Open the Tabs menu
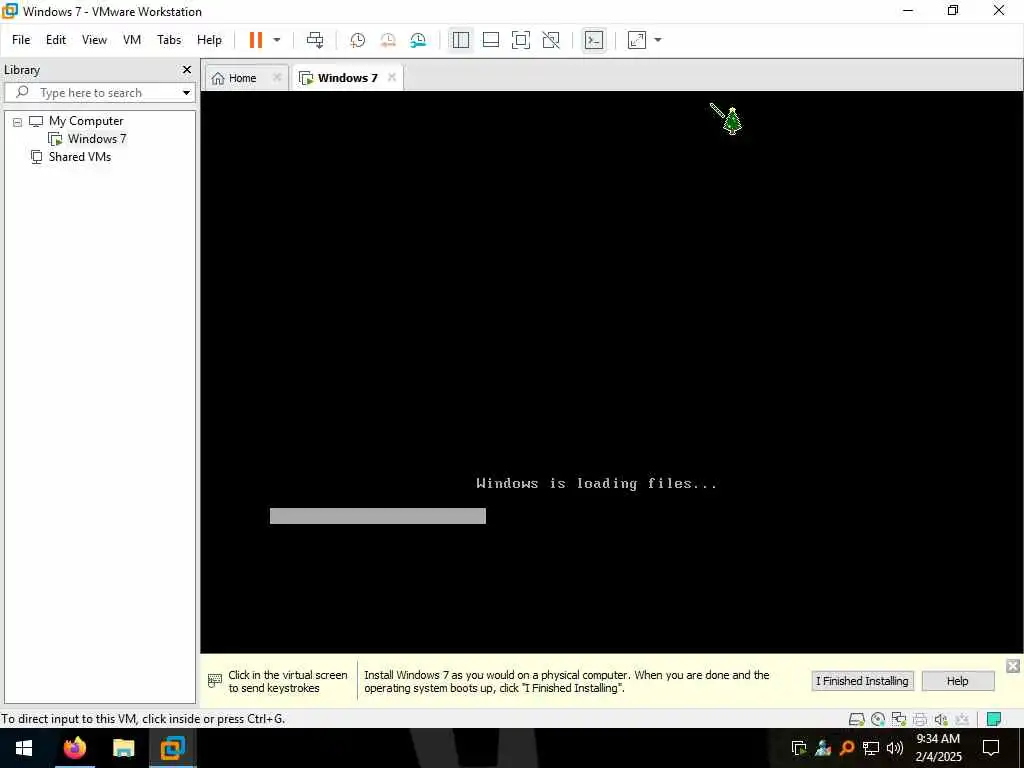 click(x=168, y=40)
